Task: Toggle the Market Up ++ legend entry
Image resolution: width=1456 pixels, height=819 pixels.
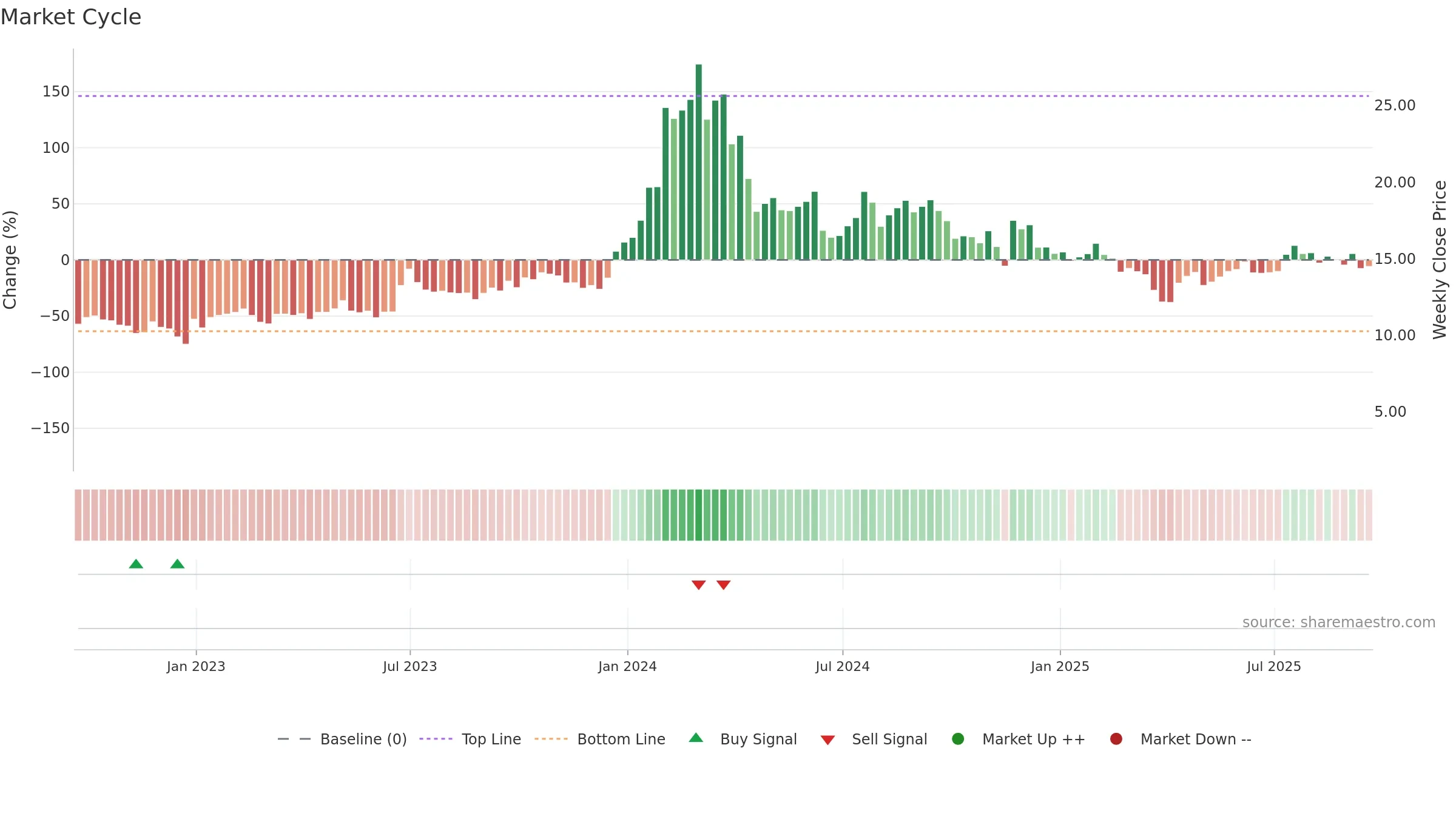Action: click(1019, 739)
